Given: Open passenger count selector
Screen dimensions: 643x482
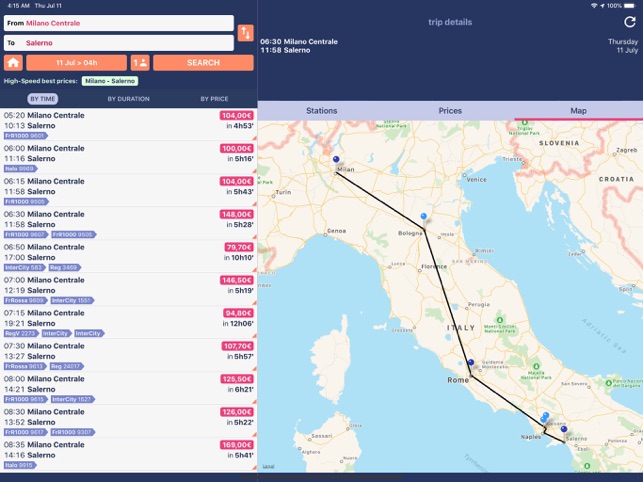Looking at the screenshot, I should tap(140, 63).
